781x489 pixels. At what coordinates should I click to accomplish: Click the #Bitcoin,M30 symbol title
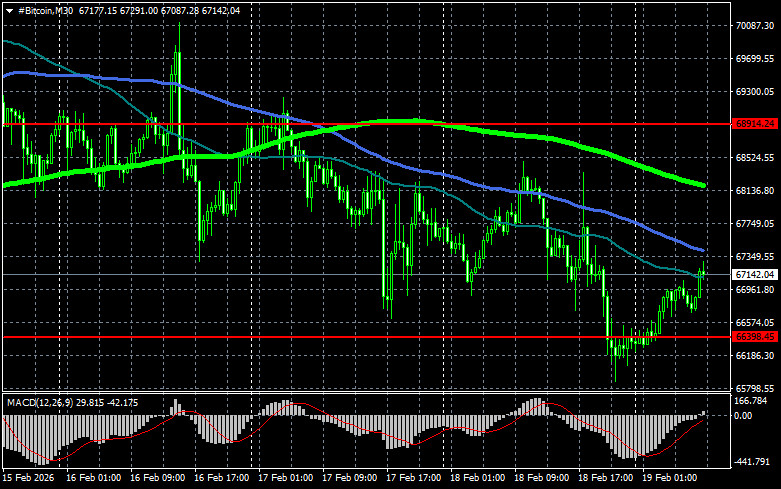tap(45, 10)
